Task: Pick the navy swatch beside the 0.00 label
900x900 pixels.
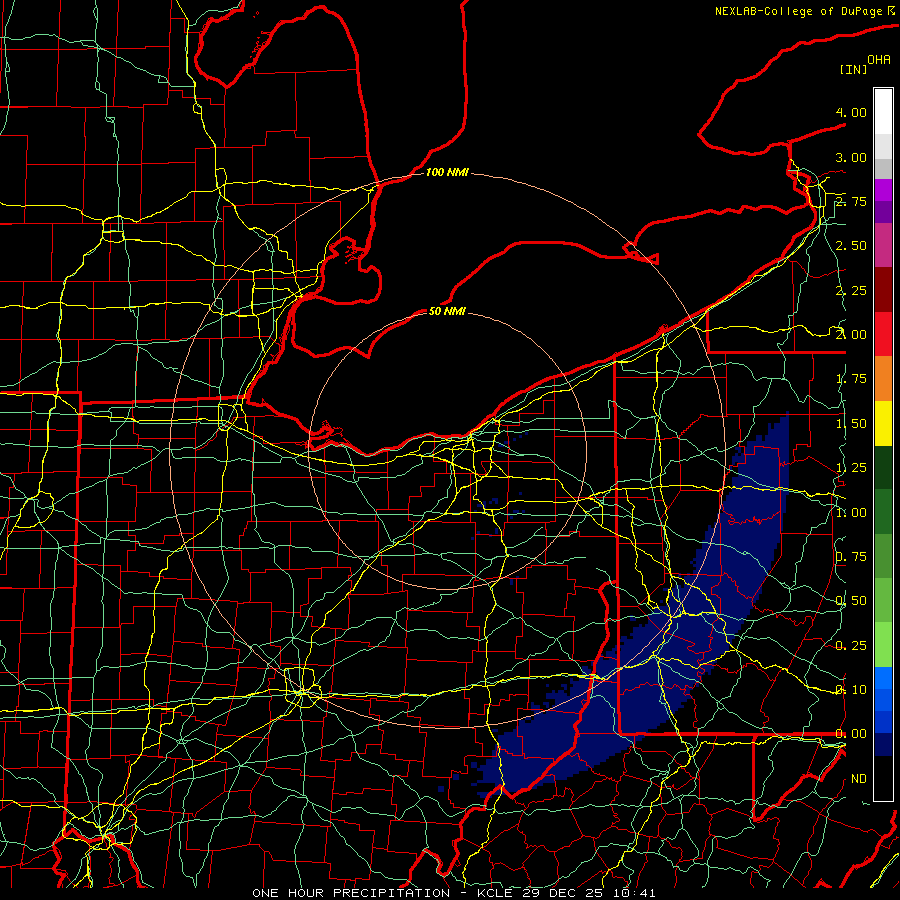Action: [883, 745]
